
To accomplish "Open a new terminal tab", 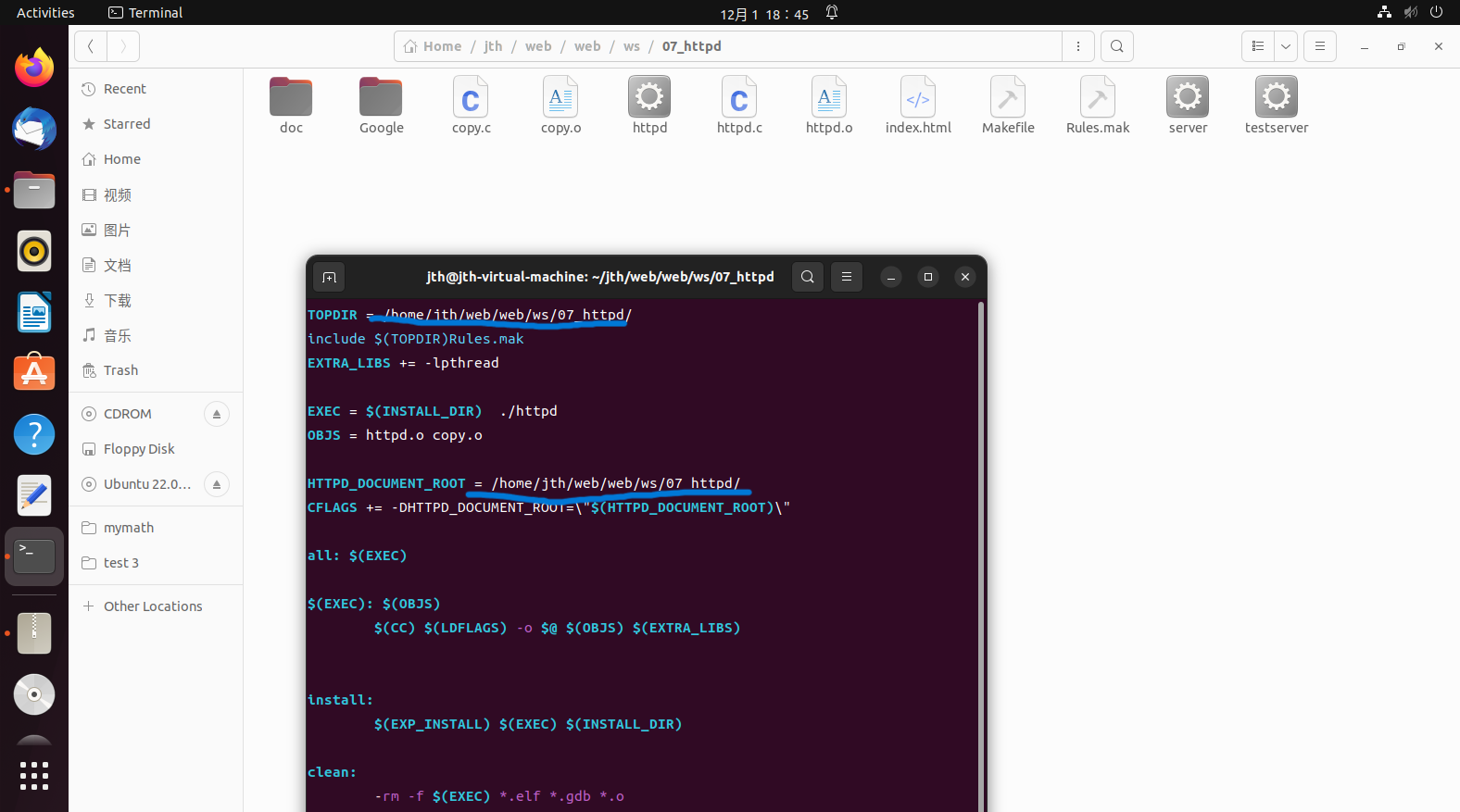I will point(329,277).
